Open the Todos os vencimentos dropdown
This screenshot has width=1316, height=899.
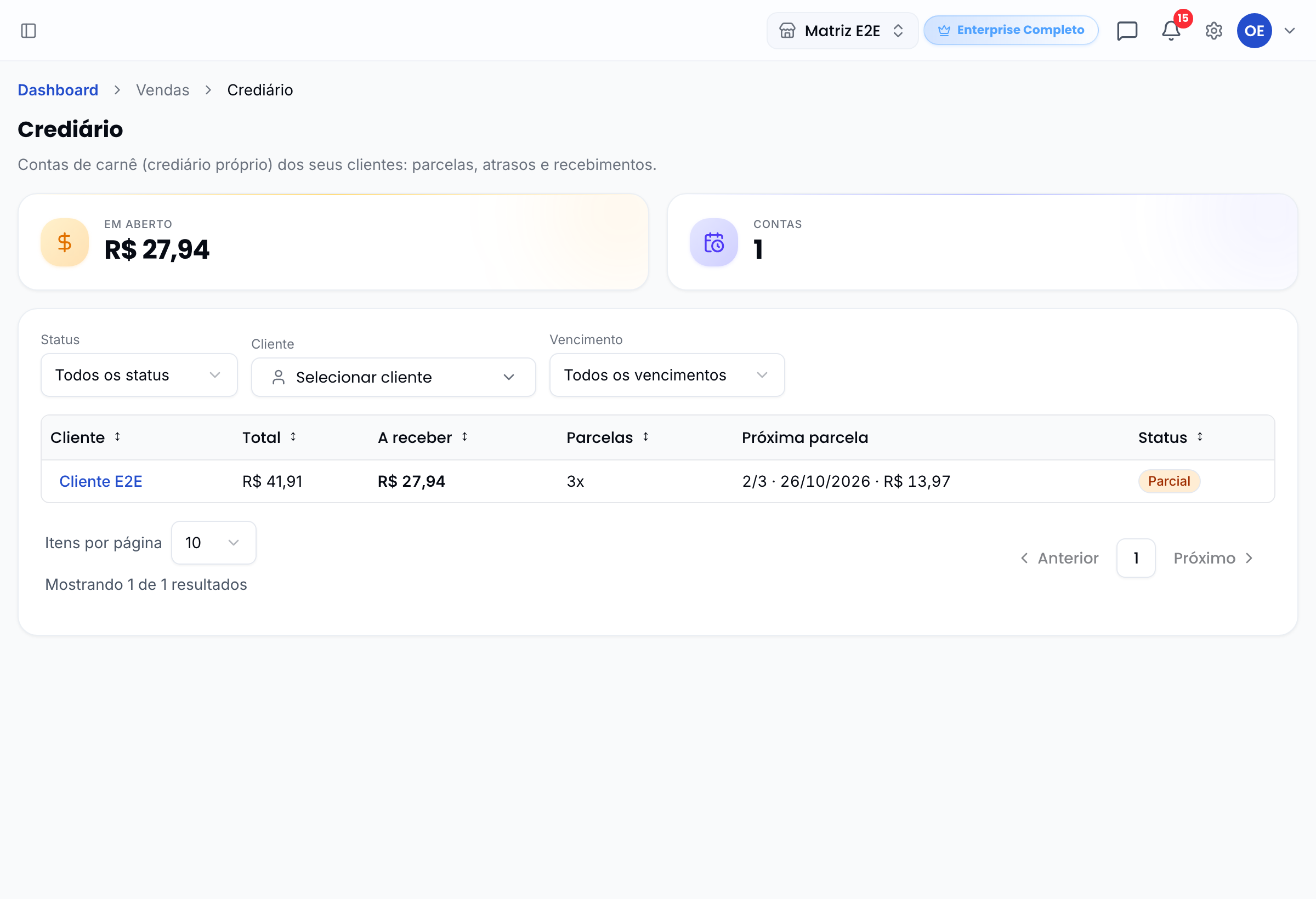[x=666, y=375]
